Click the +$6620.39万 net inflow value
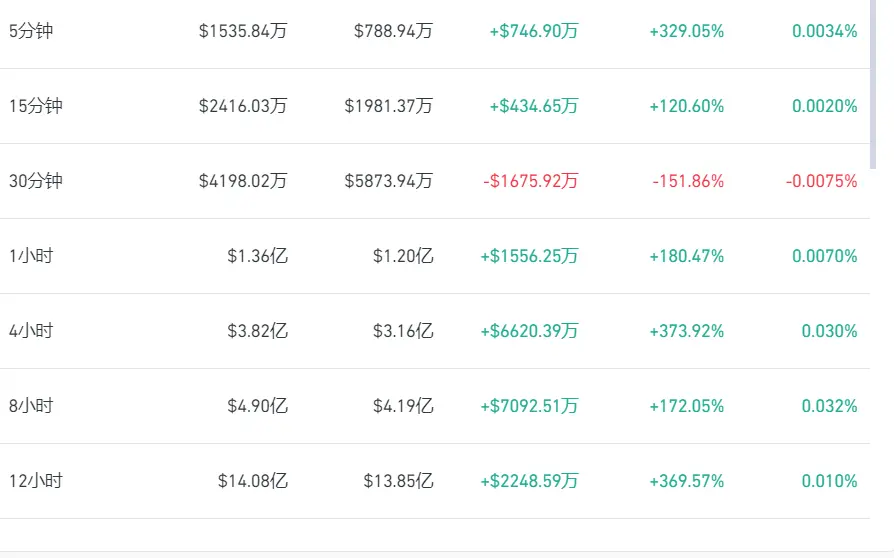This screenshot has height=558, width=894. (530, 331)
